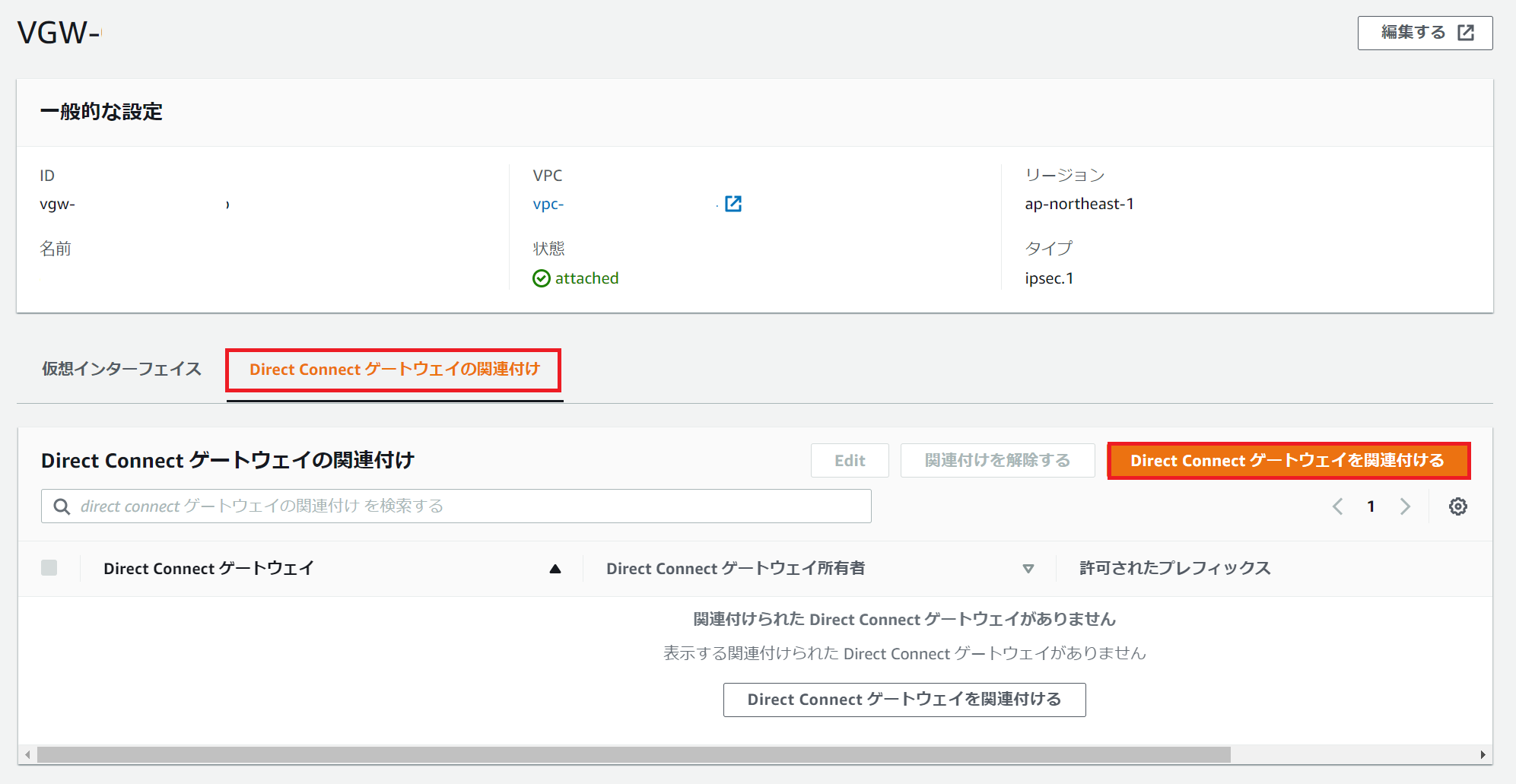Image resolution: width=1516 pixels, height=784 pixels.
Task: Focus the gateway association search field
Action: point(456,506)
